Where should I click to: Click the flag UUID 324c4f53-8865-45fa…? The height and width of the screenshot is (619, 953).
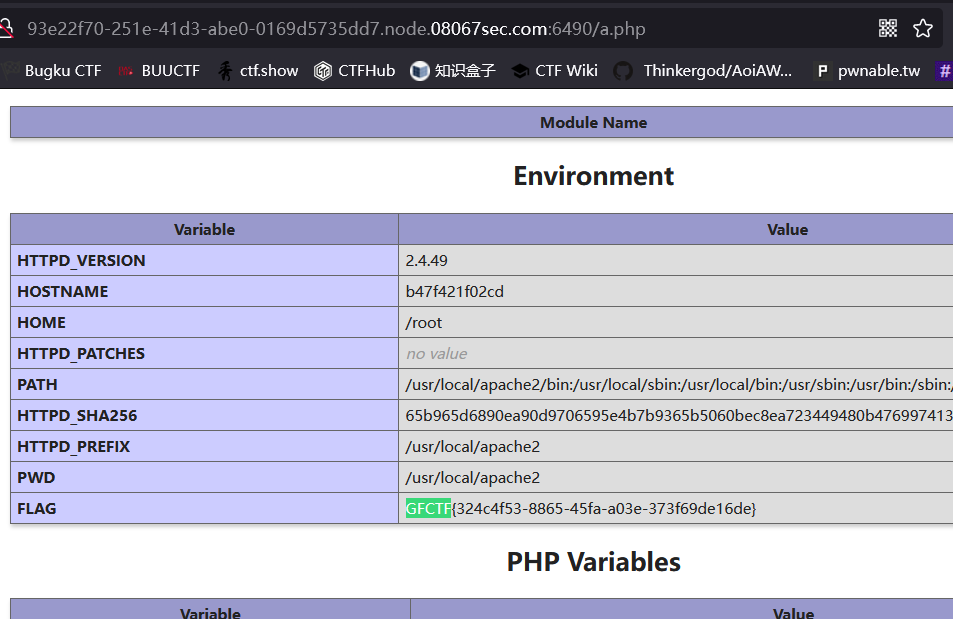pyautogui.click(x=604, y=508)
